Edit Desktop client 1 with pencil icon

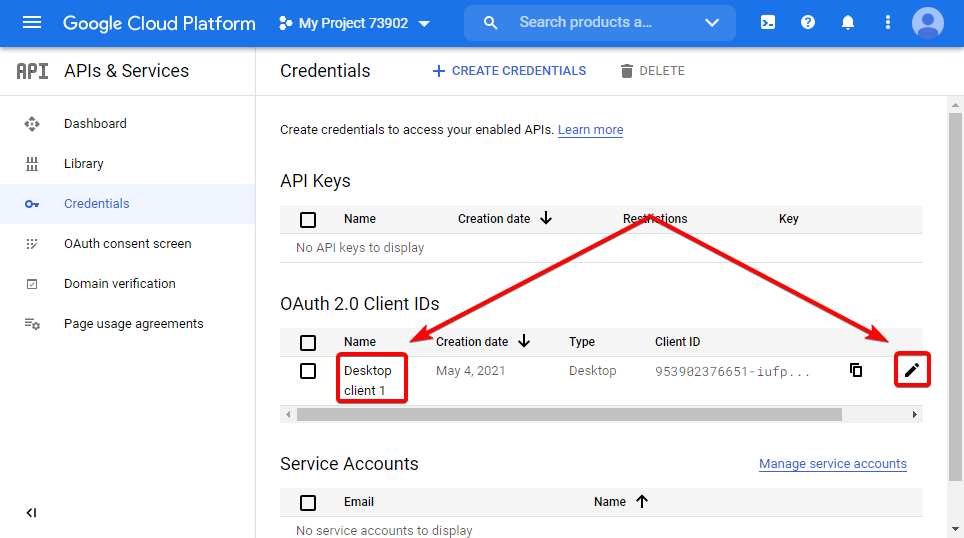911,371
